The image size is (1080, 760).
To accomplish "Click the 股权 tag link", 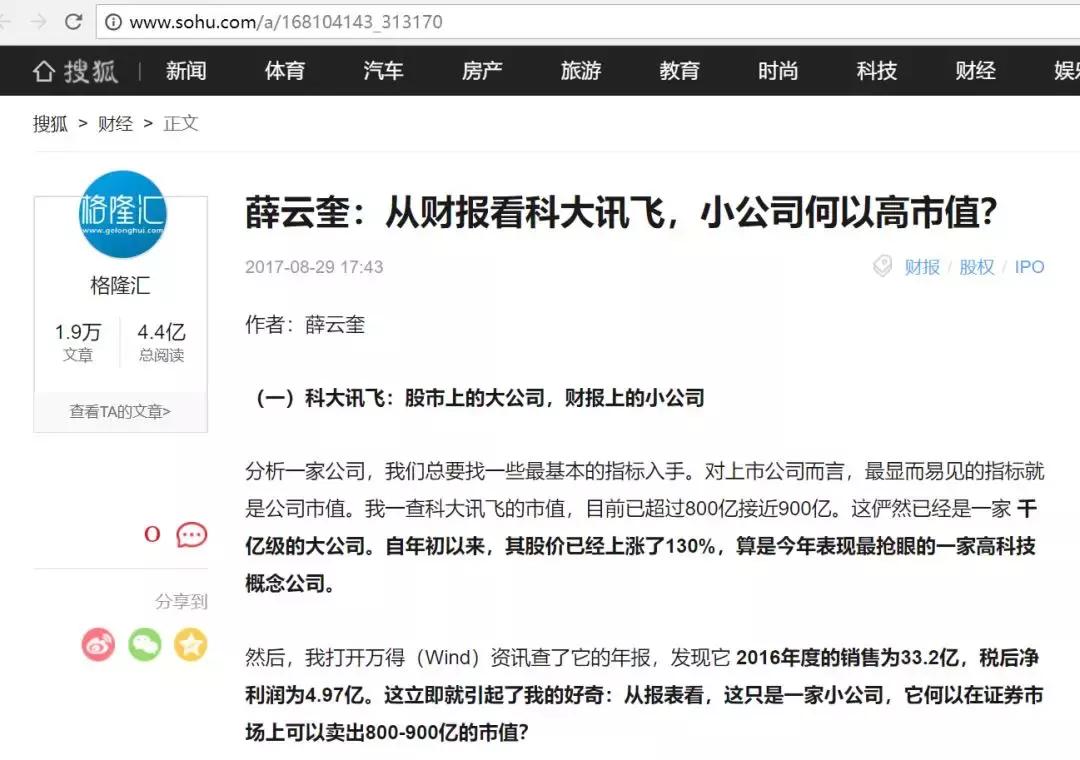I will coord(977,266).
